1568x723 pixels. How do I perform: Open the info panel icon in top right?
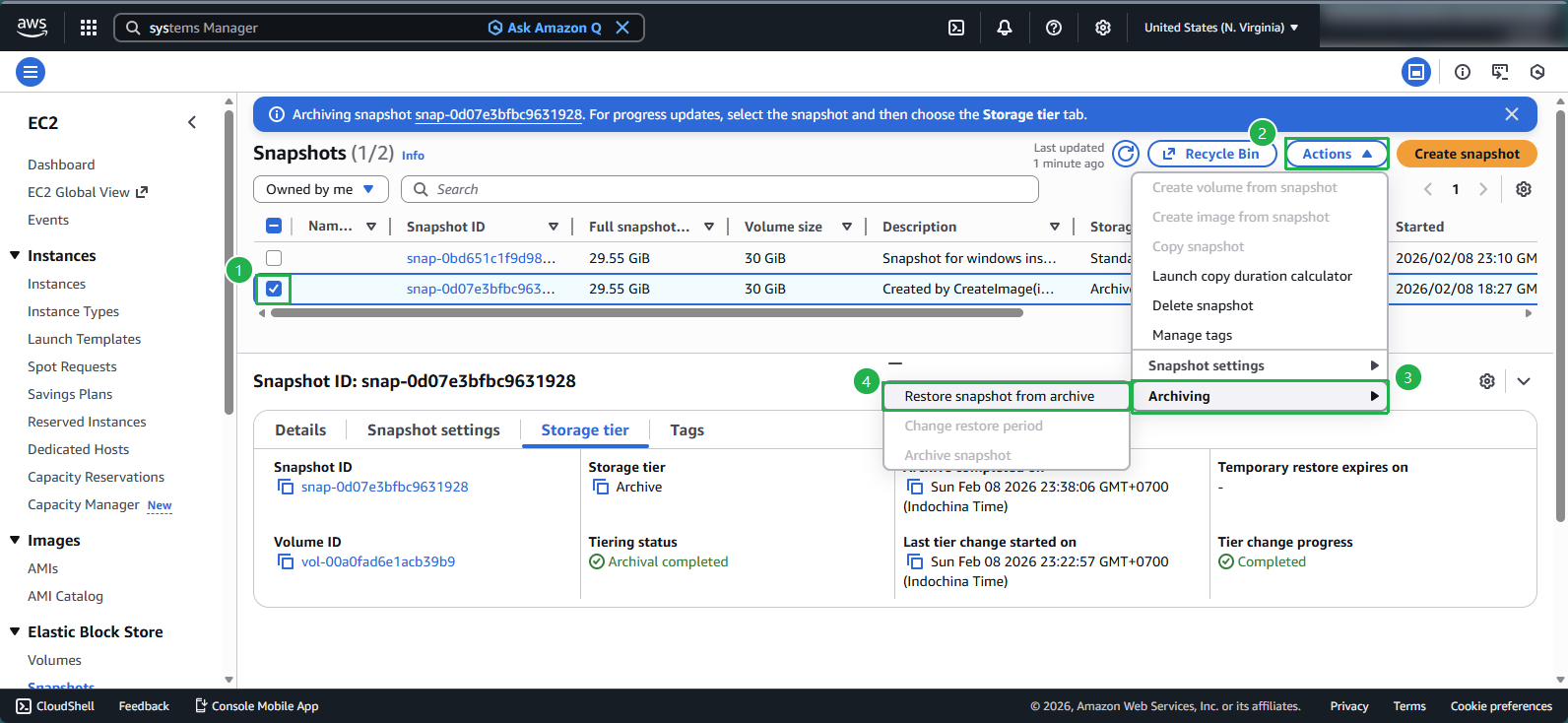pyautogui.click(x=1463, y=72)
